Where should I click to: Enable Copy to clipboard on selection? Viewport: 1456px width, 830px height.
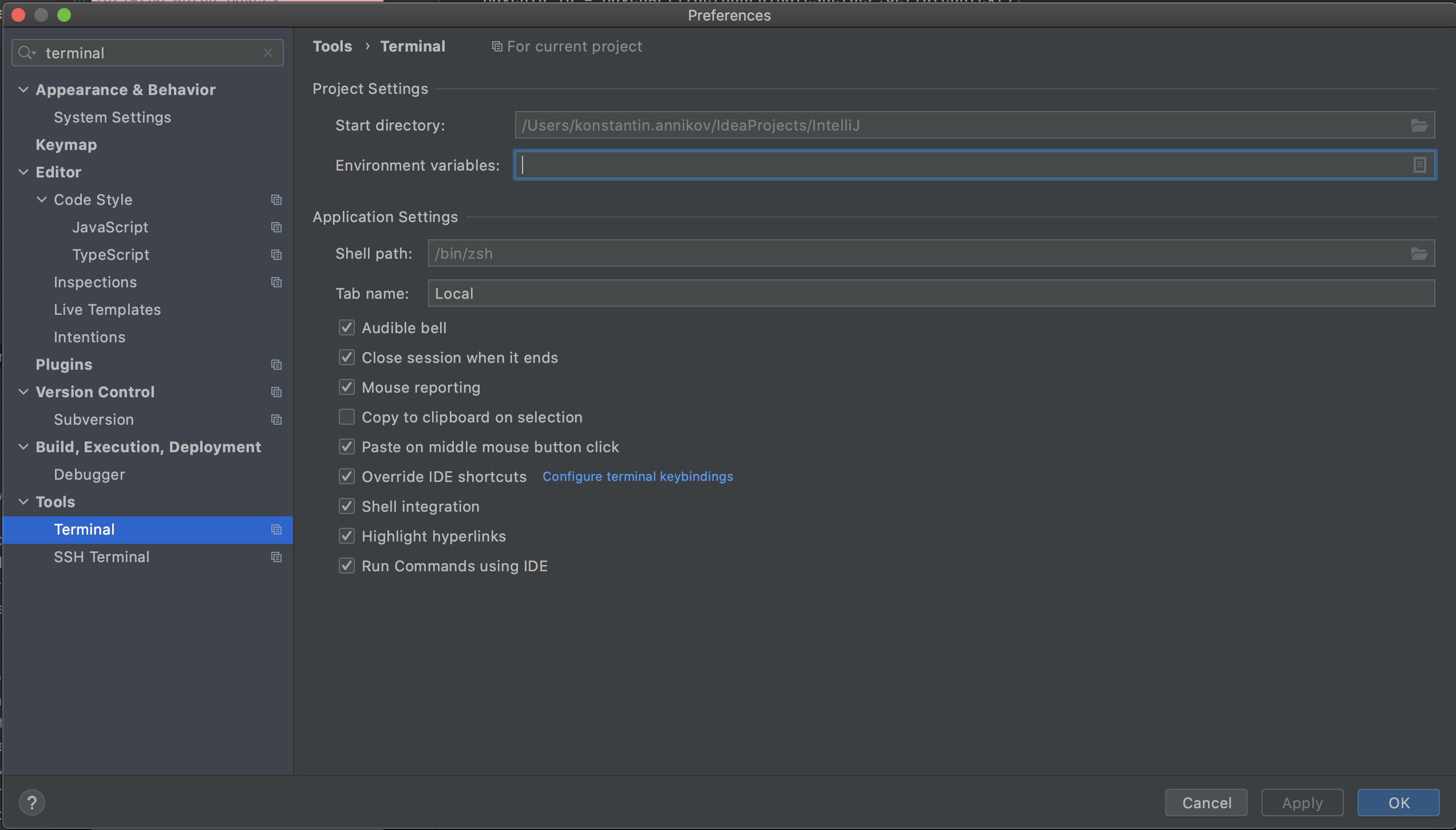347,417
